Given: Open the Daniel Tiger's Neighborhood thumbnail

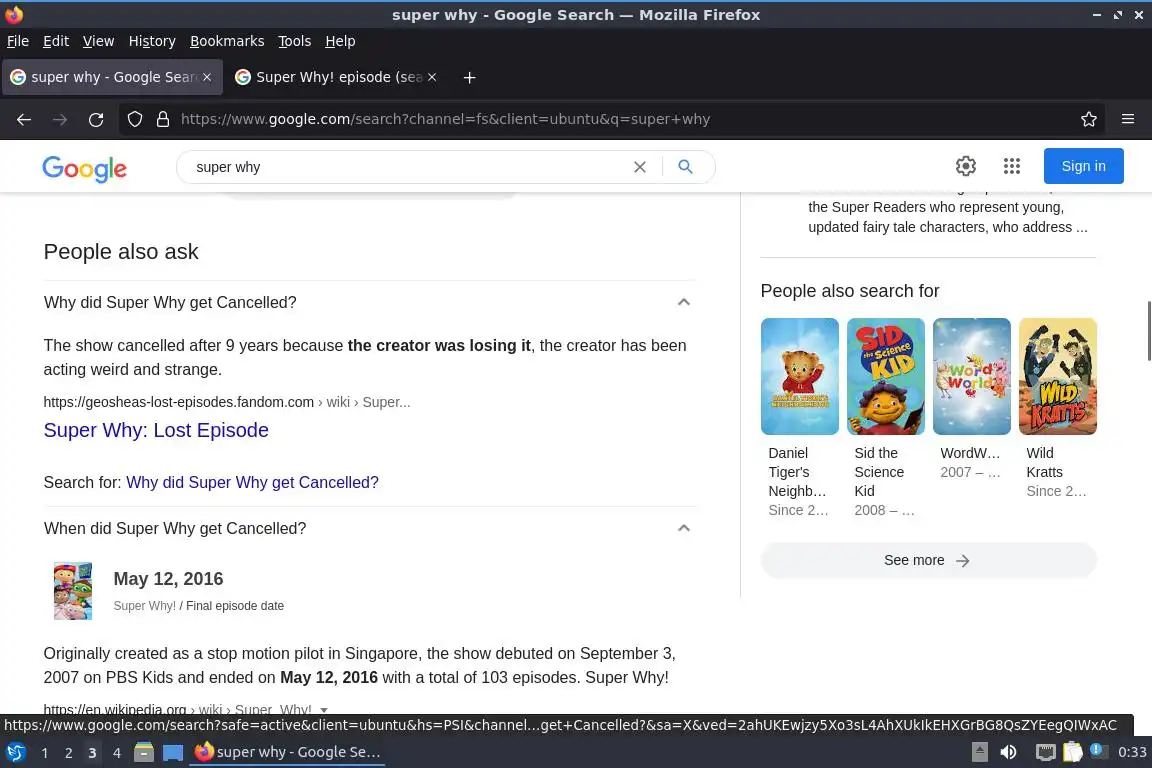Looking at the screenshot, I should pyautogui.click(x=799, y=376).
